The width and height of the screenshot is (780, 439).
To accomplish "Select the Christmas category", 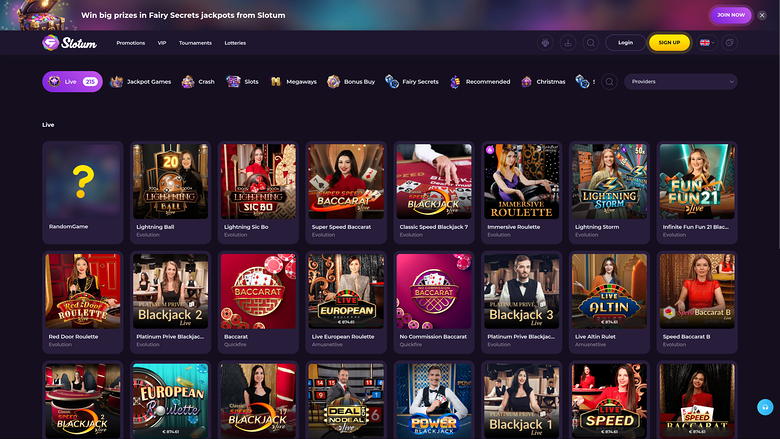I will tap(543, 82).
